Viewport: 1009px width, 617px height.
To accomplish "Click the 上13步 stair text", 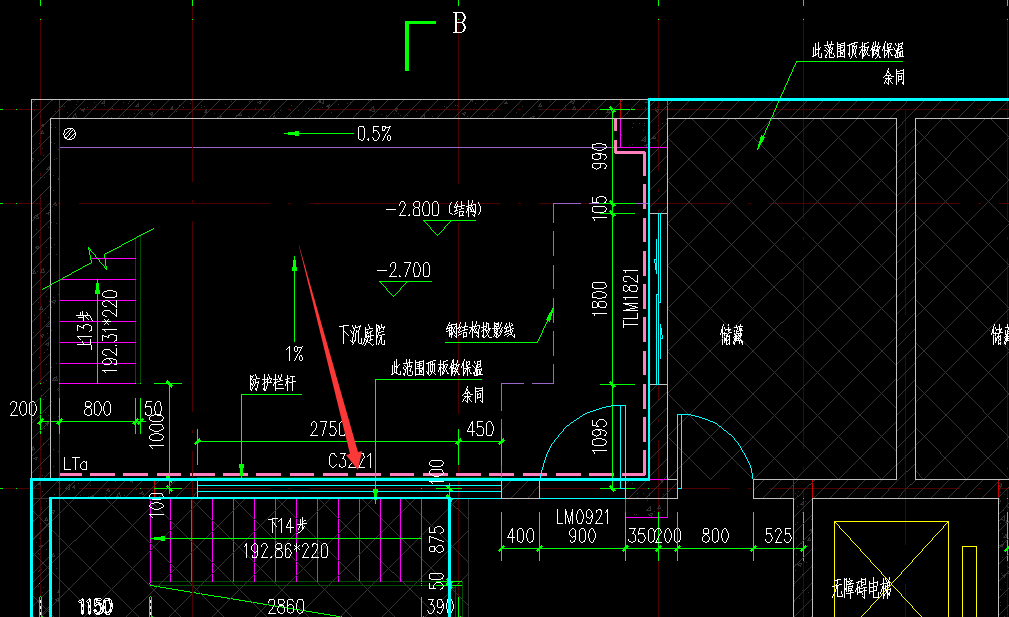I will point(86,329).
